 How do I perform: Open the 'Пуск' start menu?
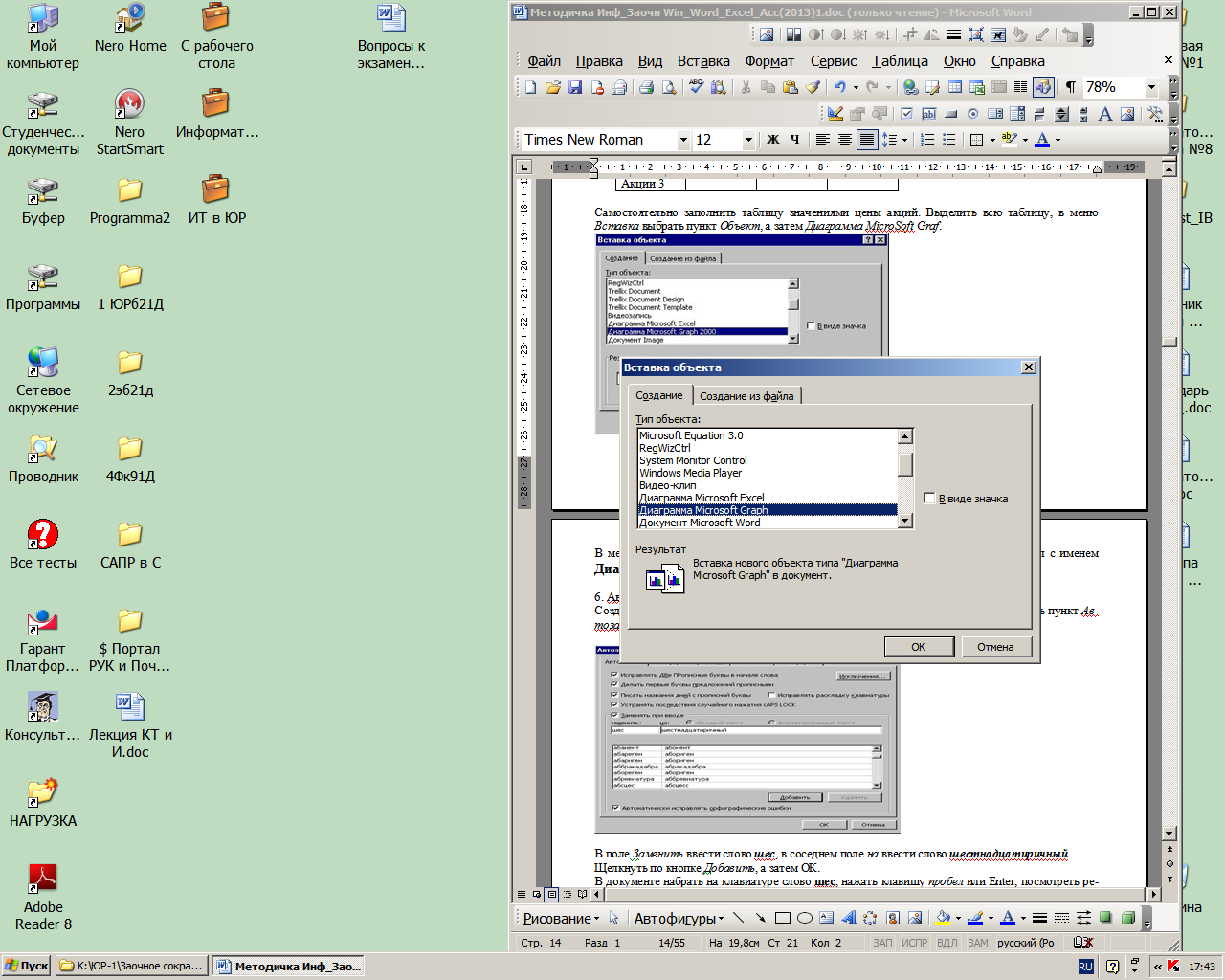click(x=27, y=966)
